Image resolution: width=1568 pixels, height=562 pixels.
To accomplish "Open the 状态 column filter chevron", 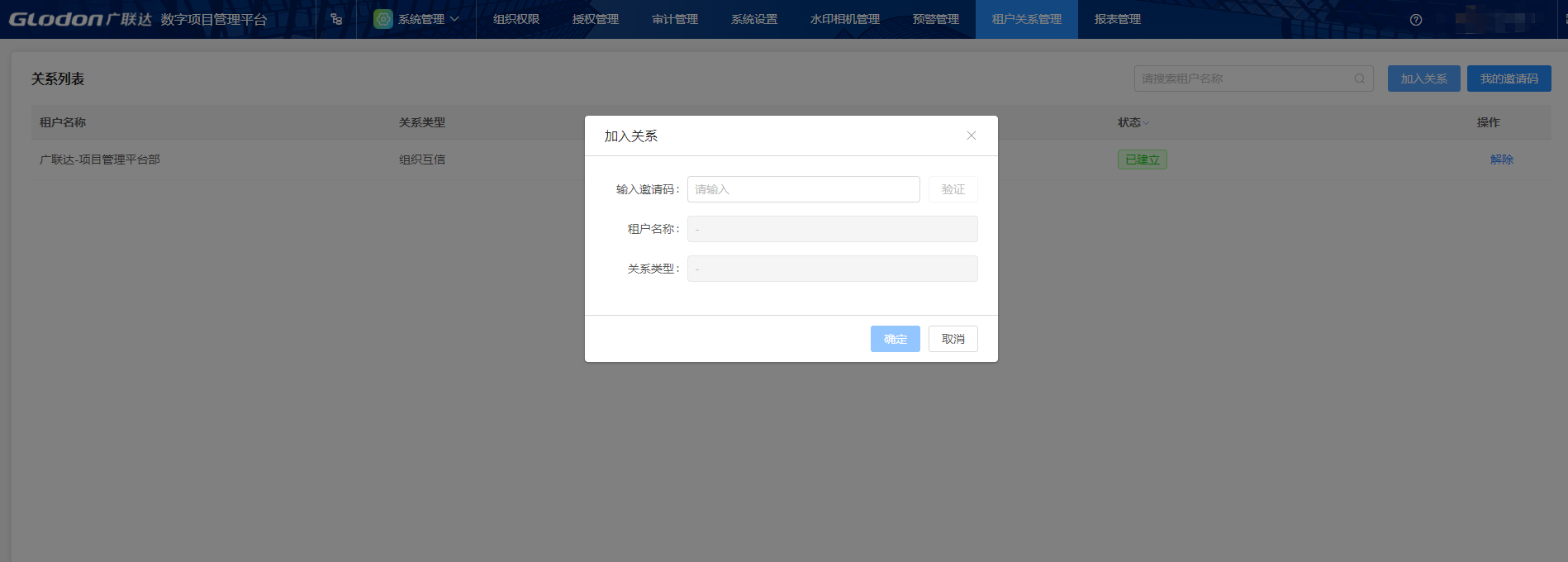I will point(1146,123).
